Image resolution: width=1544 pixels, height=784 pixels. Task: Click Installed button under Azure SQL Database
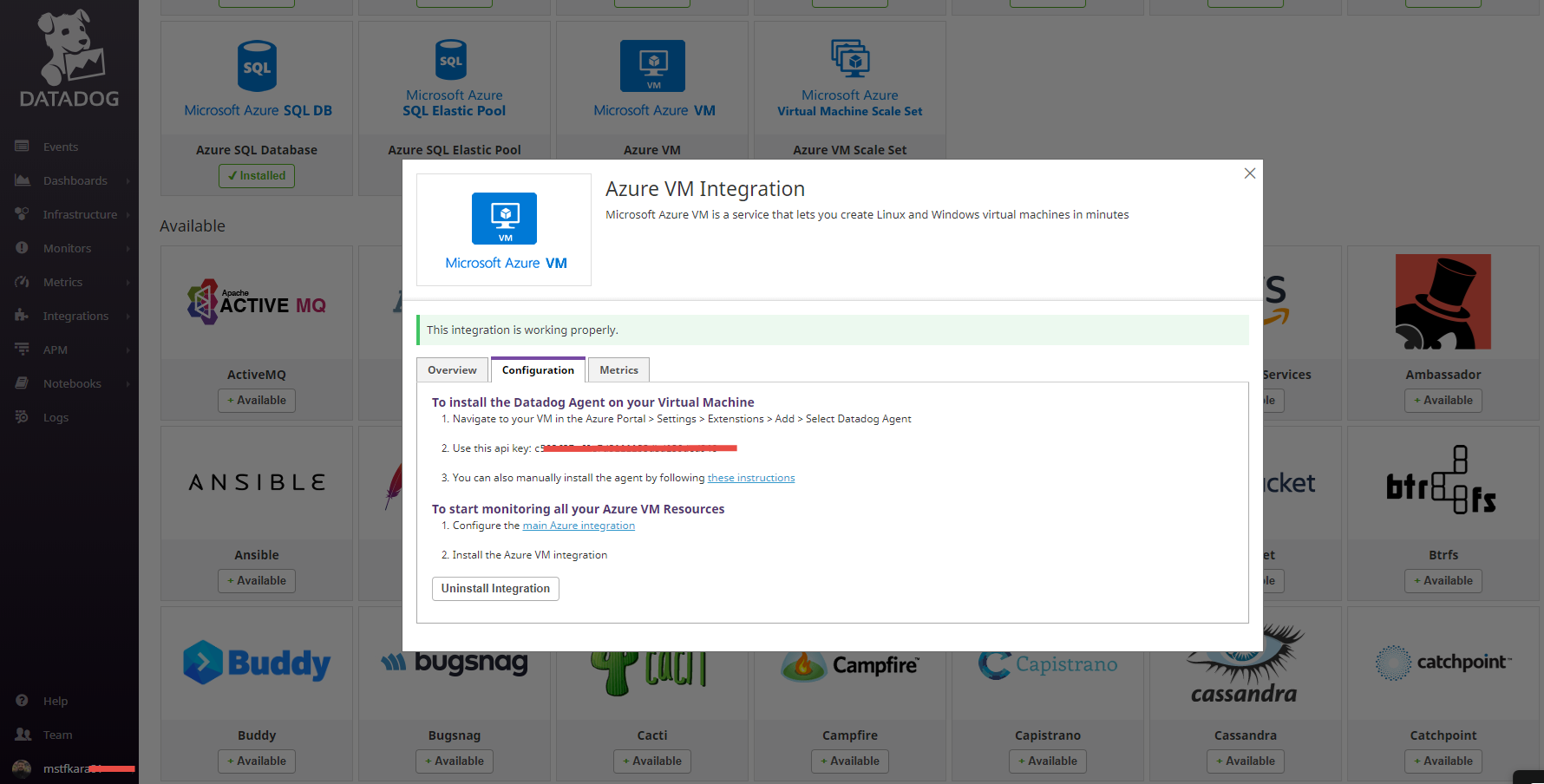[x=257, y=175]
